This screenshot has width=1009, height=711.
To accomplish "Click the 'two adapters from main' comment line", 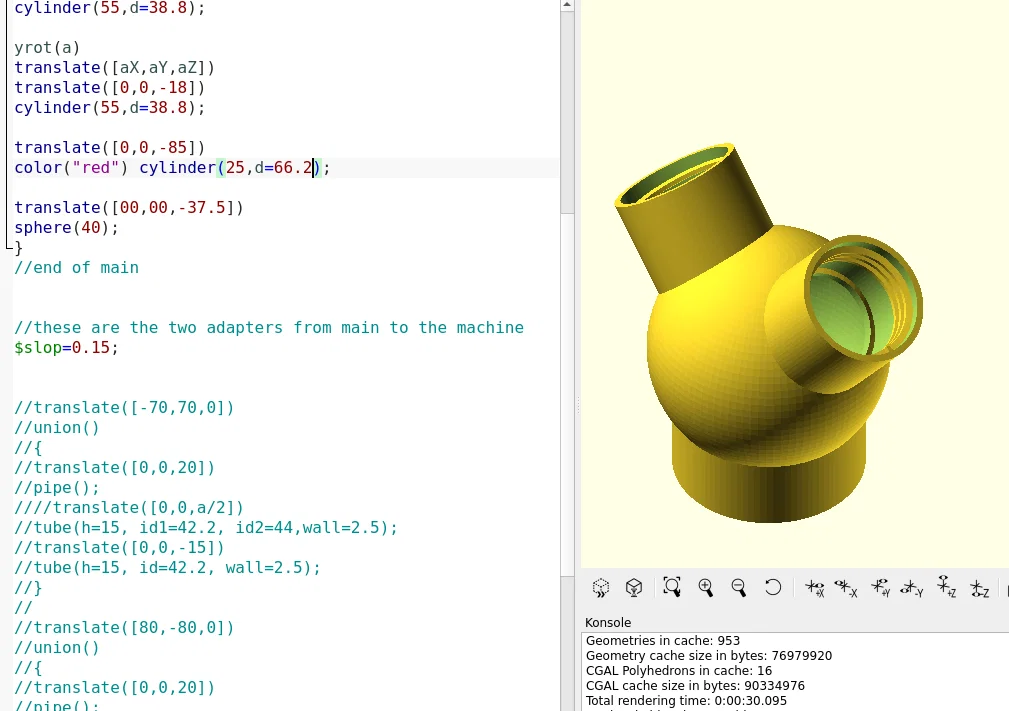I will click(x=269, y=328).
